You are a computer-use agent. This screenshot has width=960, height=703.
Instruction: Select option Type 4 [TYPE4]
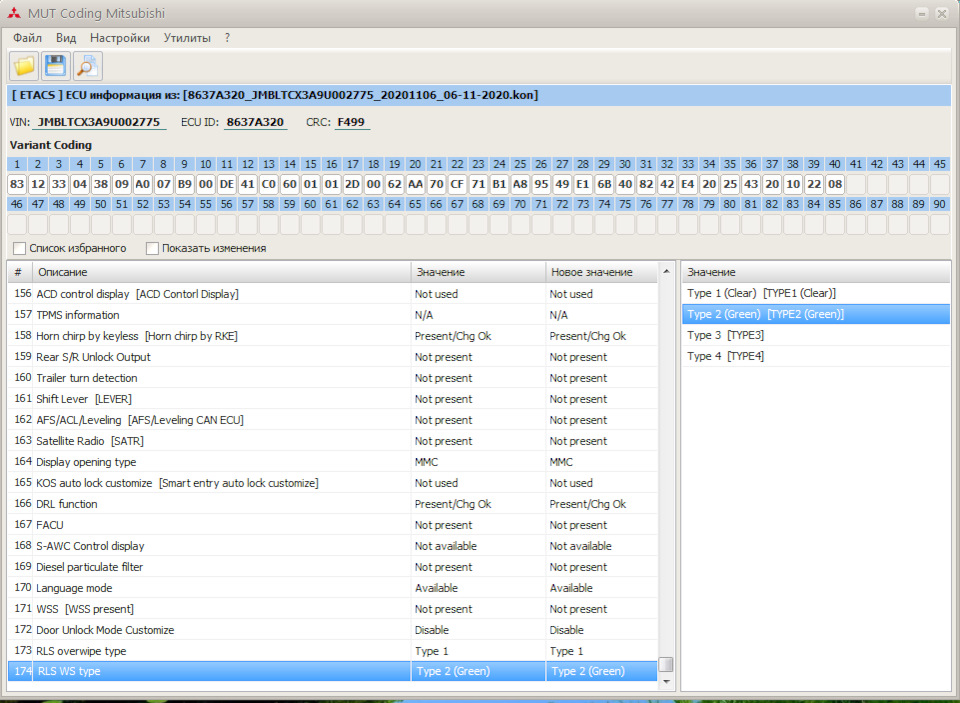coord(816,356)
